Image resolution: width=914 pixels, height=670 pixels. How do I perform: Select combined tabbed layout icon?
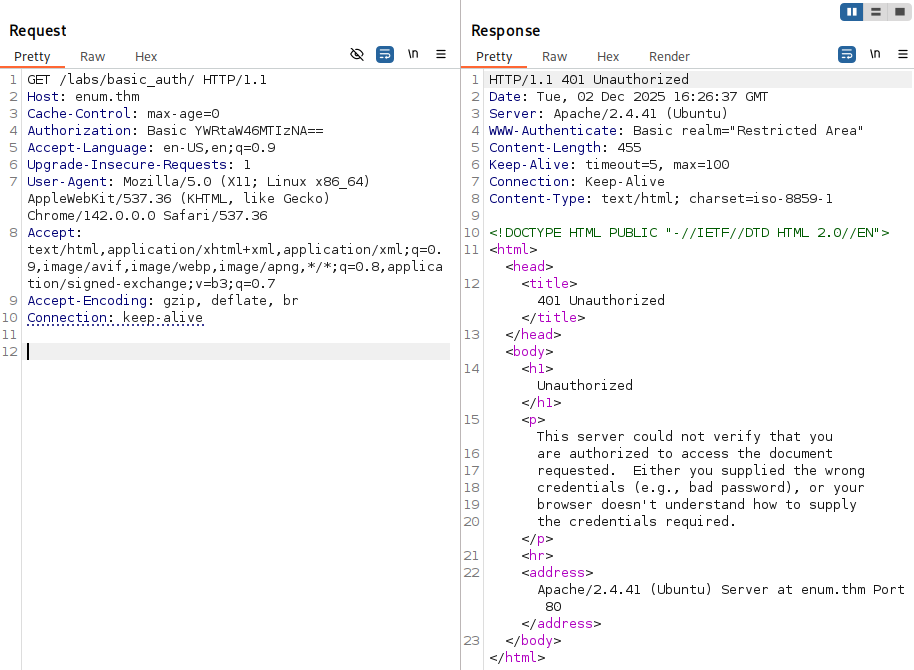pyautogui.click(x=899, y=12)
